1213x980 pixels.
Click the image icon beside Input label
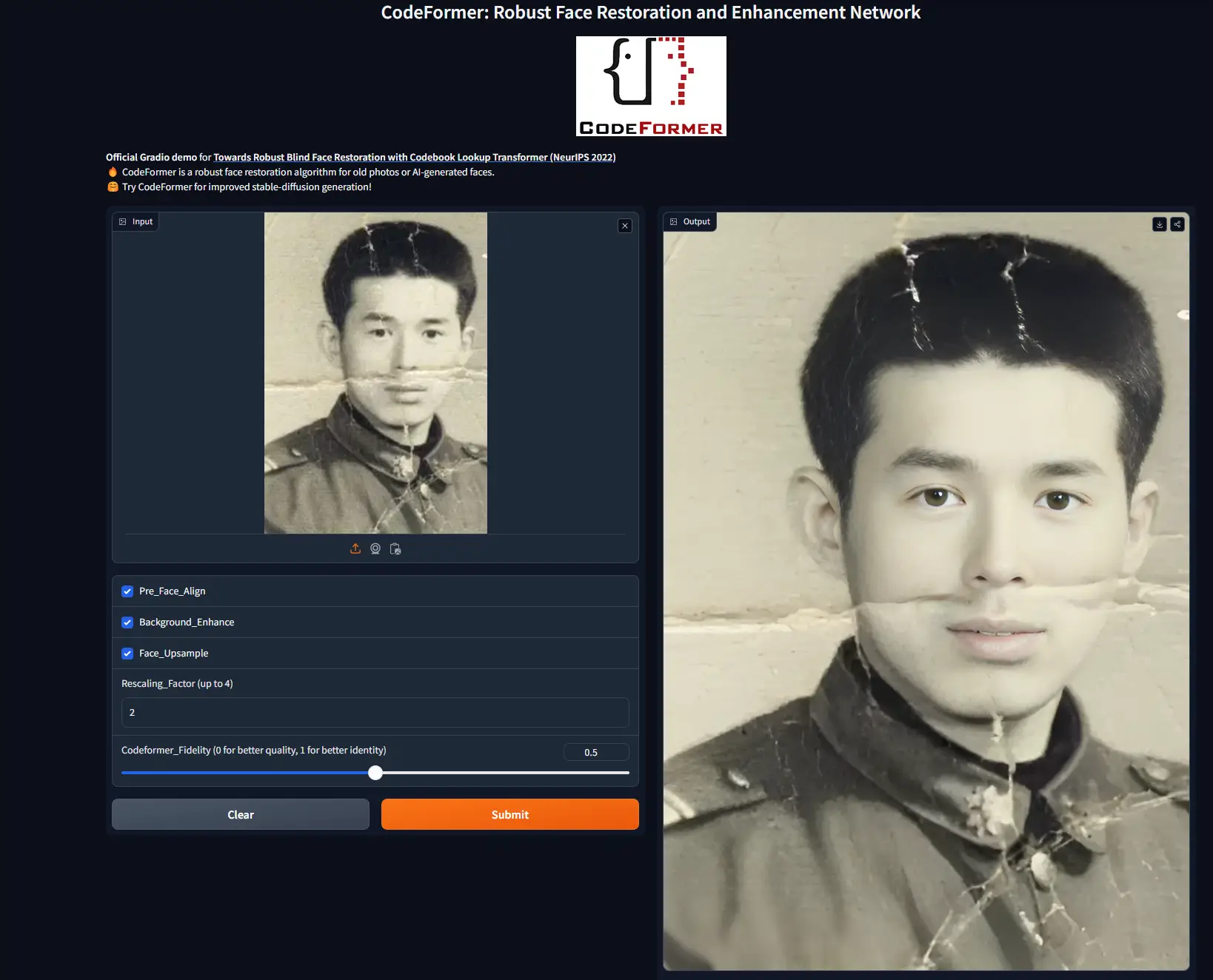123,221
